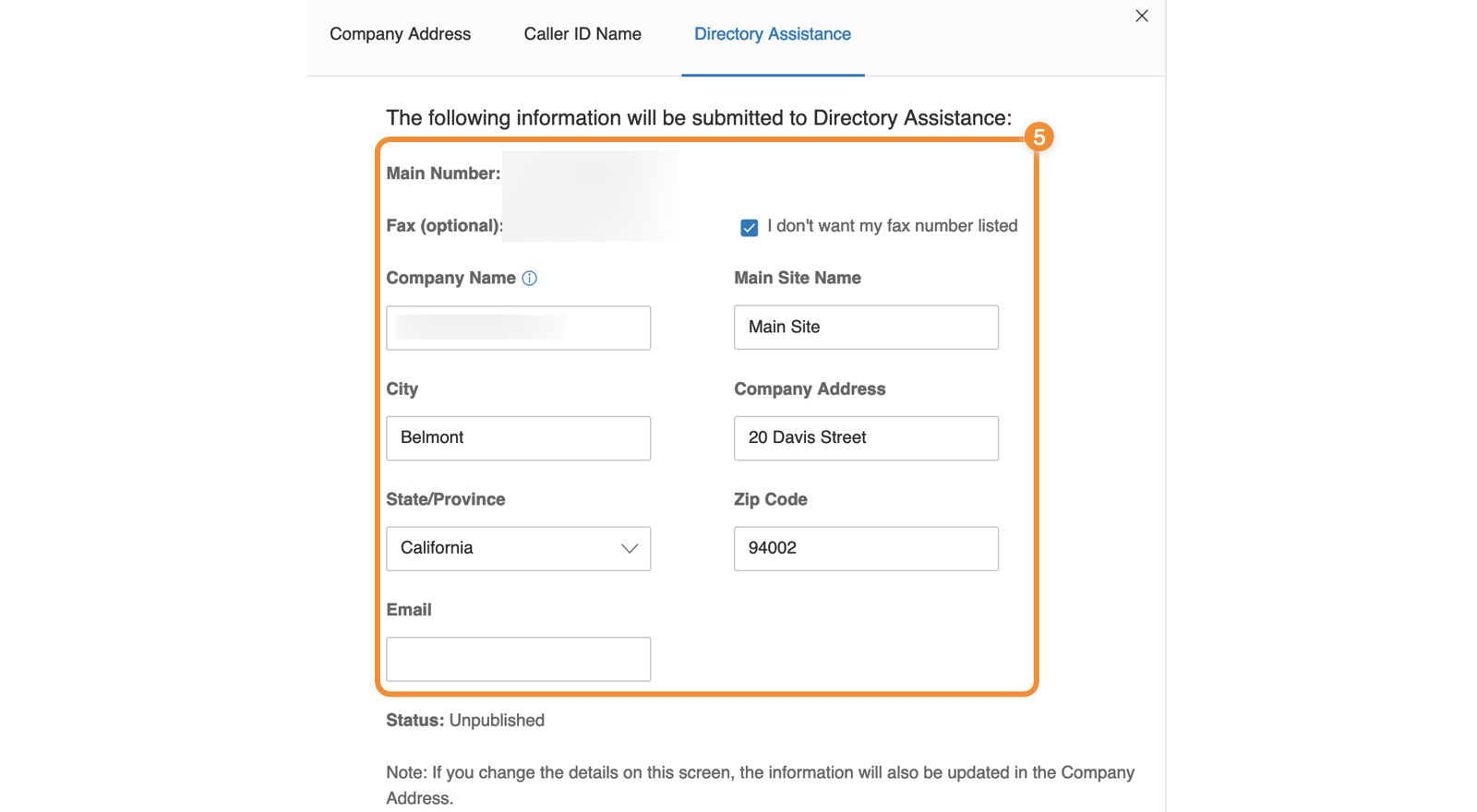Click the Fax (optional) label

tap(444, 226)
